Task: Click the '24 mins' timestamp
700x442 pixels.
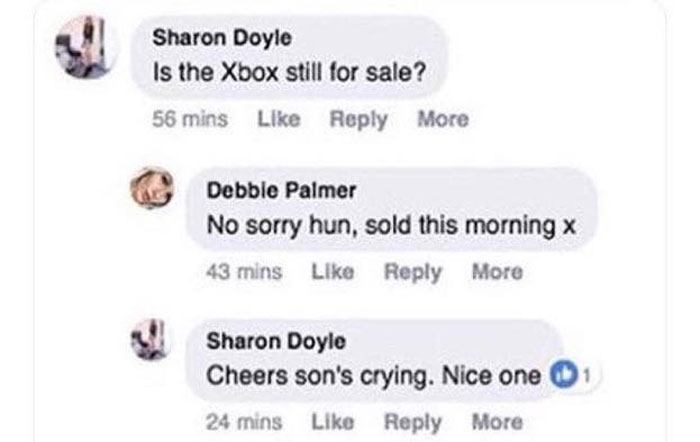Action: 244,422
